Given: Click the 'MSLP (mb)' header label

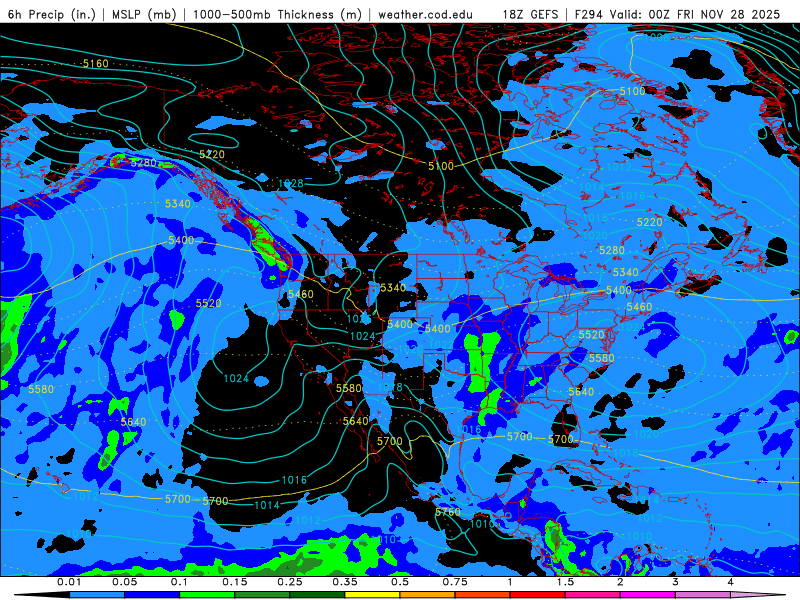Looking at the screenshot, I should pos(144,14).
